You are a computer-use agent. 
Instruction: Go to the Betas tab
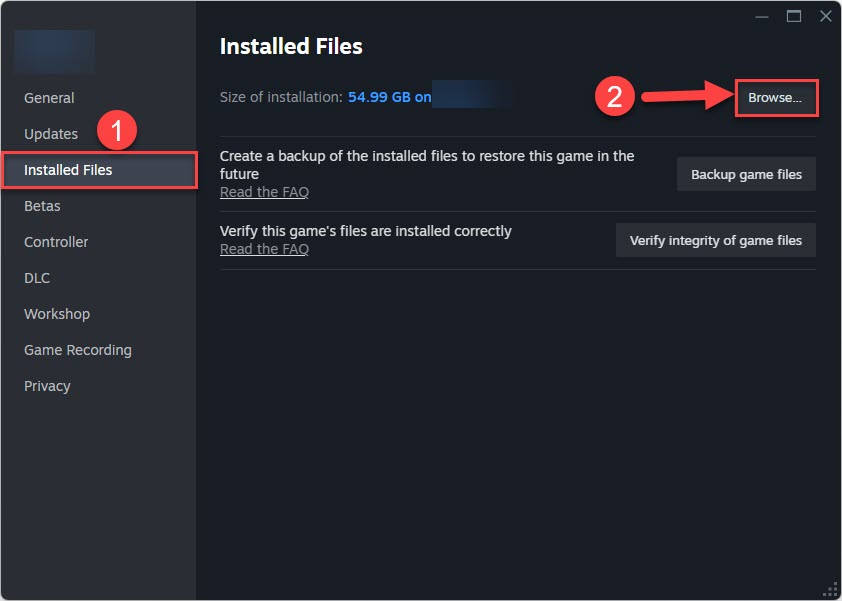(x=42, y=206)
